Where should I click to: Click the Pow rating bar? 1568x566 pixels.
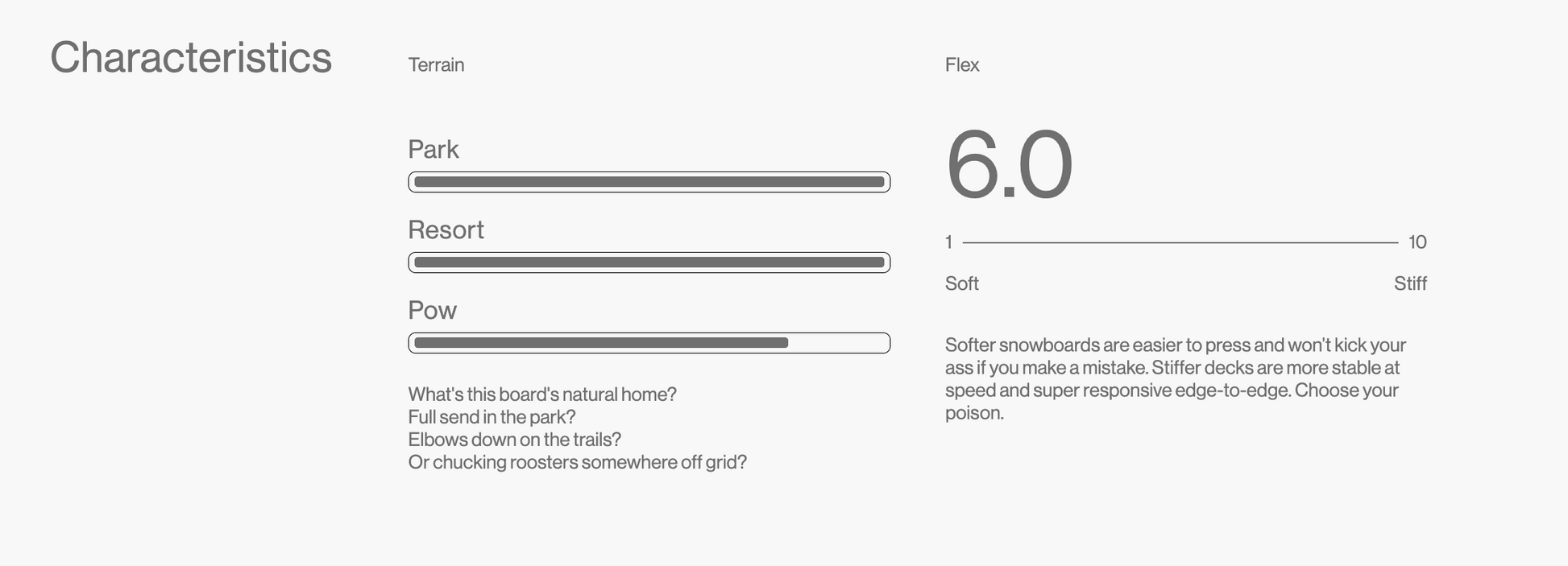(x=649, y=343)
